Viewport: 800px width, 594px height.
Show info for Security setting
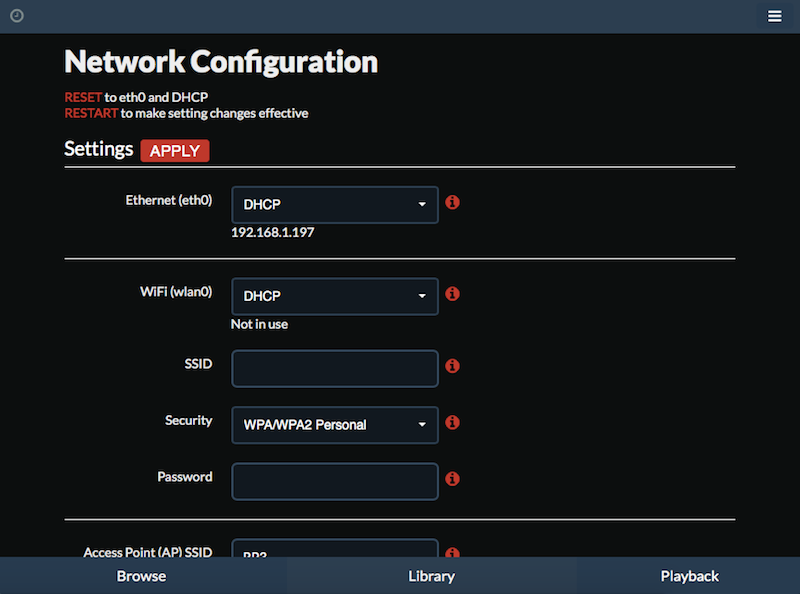[x=452, y=423]
